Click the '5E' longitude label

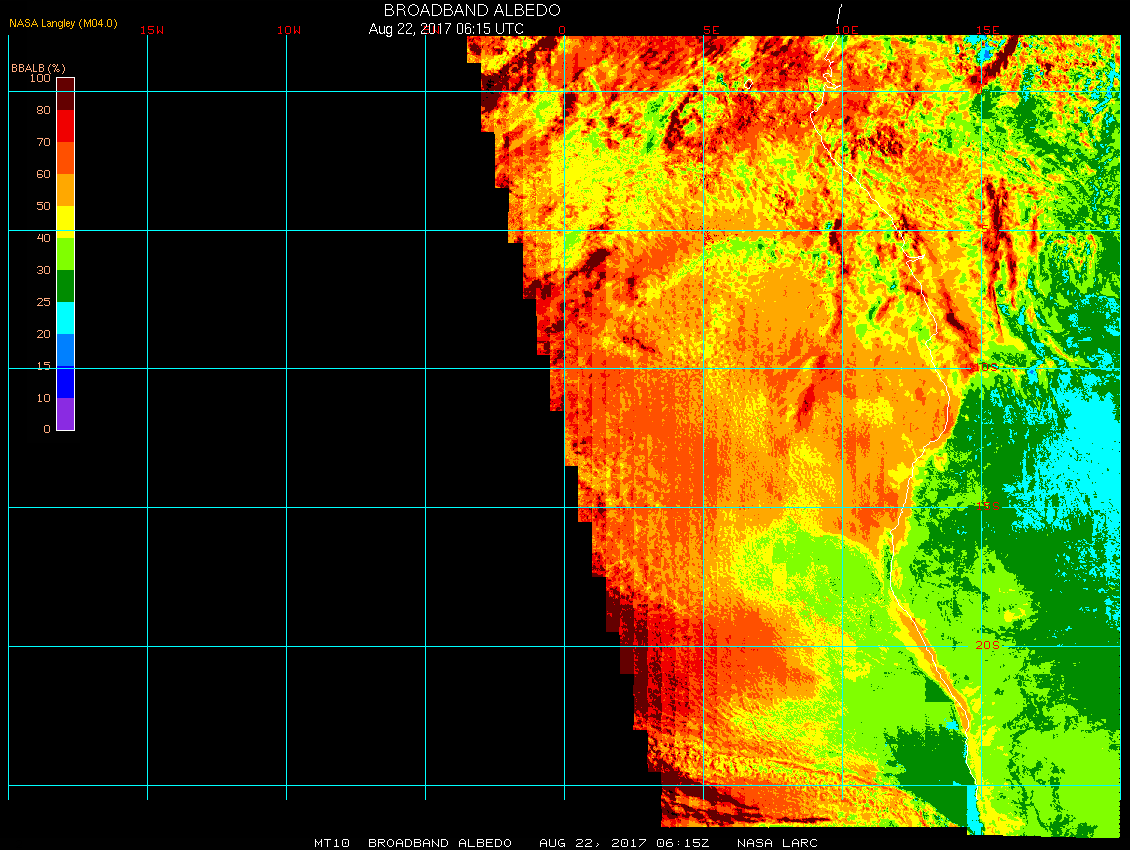point(711,30)
